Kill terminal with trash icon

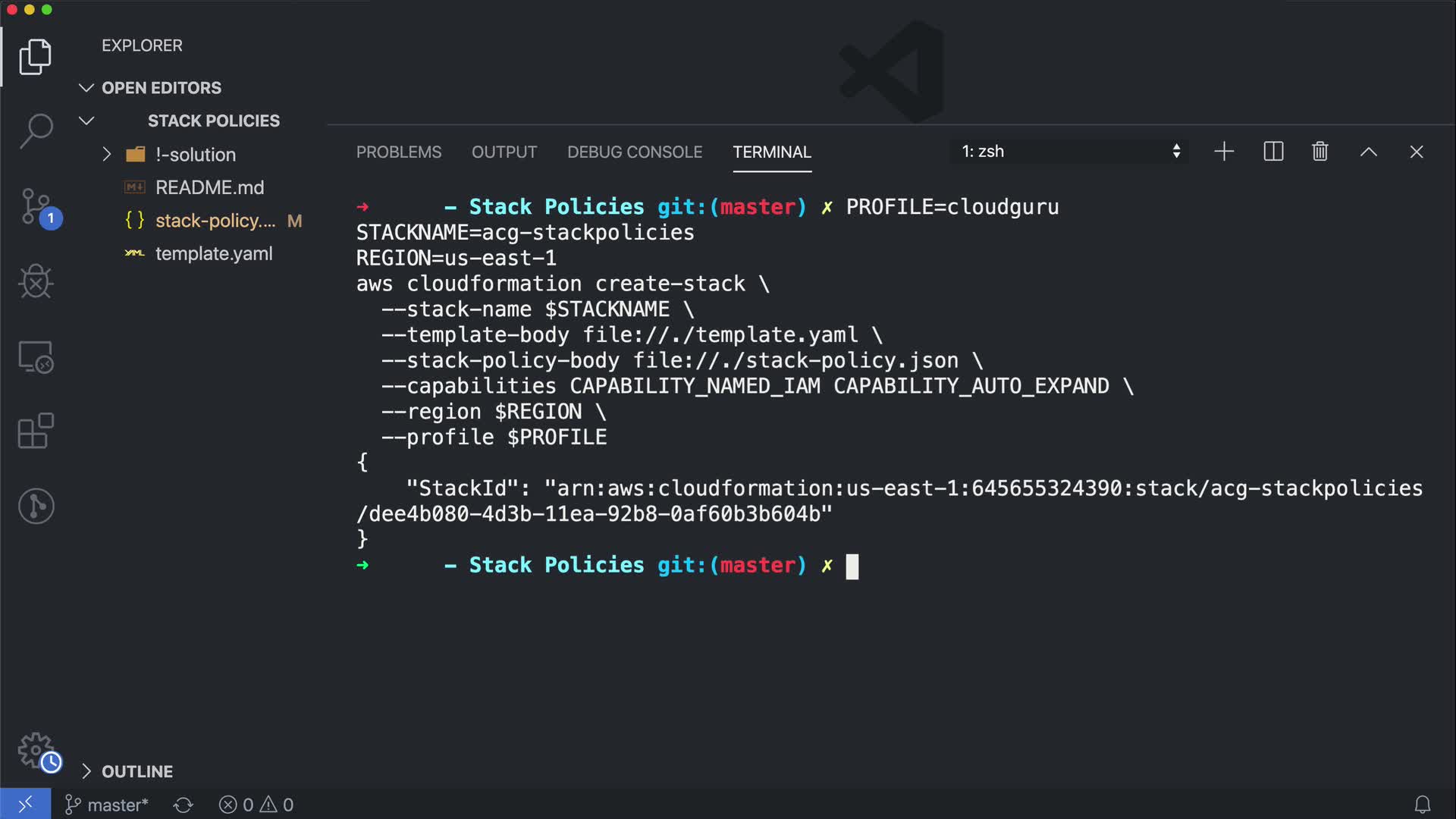[x=1319, y=152]
